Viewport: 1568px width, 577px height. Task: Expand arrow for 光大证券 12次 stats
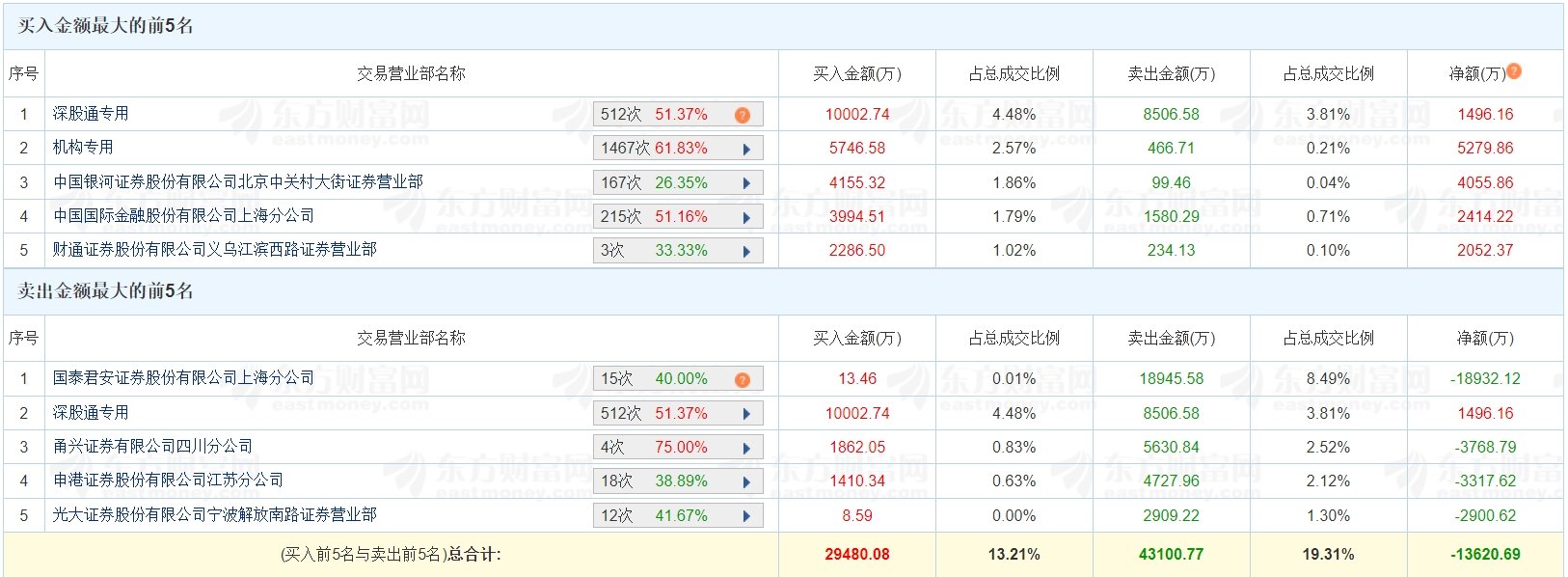coord(746,516)
